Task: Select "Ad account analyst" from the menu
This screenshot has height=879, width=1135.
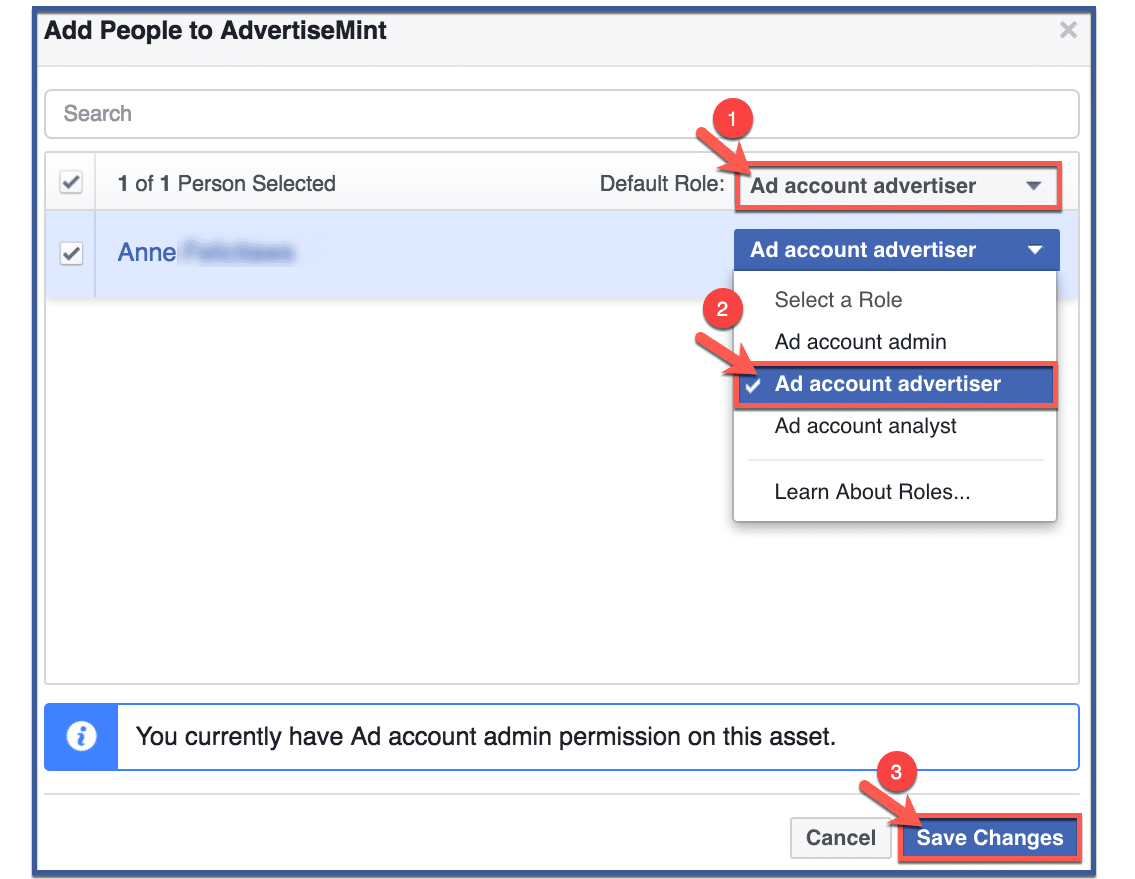Action: coord(865,426)
